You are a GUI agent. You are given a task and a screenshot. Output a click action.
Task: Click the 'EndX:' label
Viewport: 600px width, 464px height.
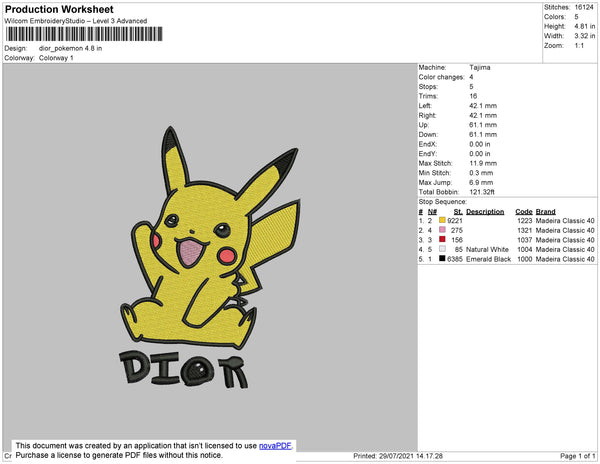(x=427, y=144)
